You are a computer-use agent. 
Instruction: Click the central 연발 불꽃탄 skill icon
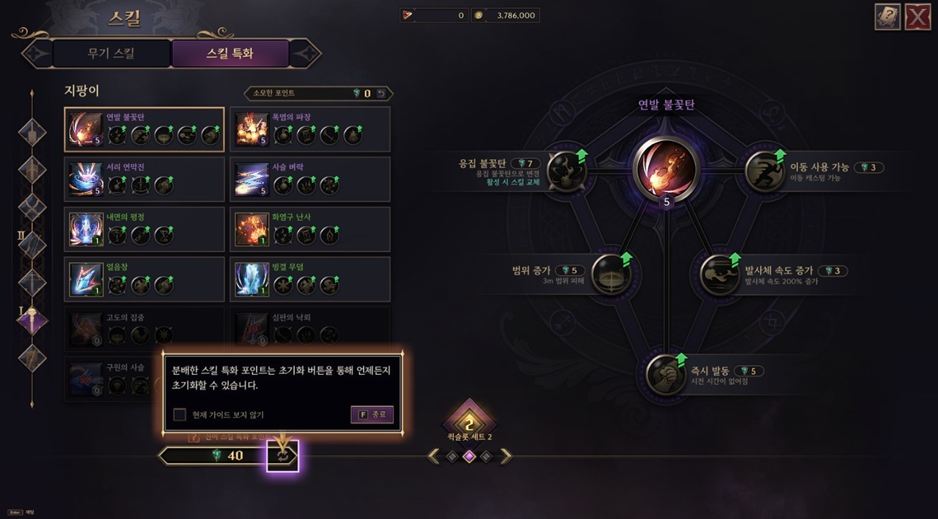666,169
